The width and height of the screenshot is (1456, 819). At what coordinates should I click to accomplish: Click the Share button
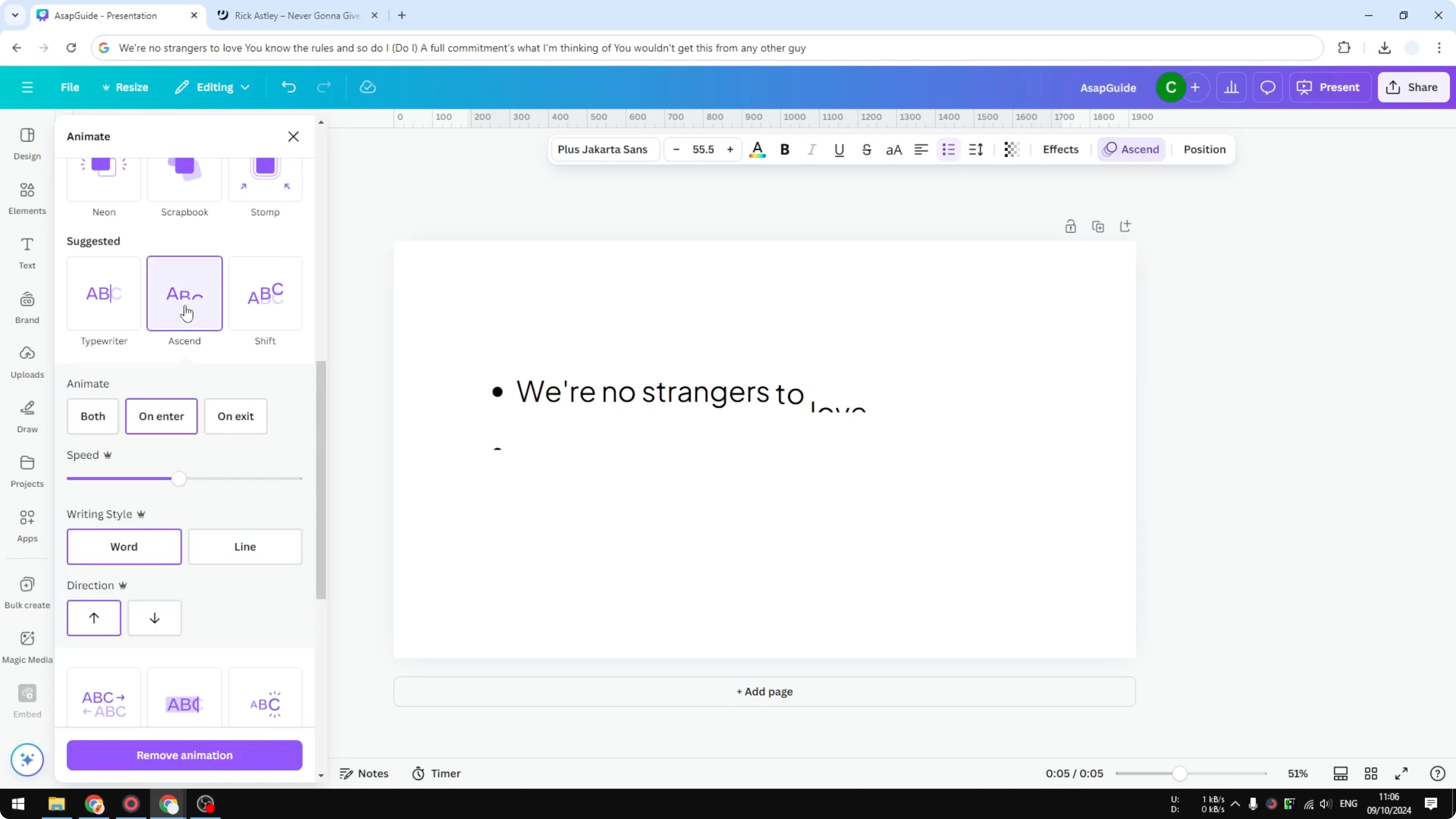pos(1413,87)
